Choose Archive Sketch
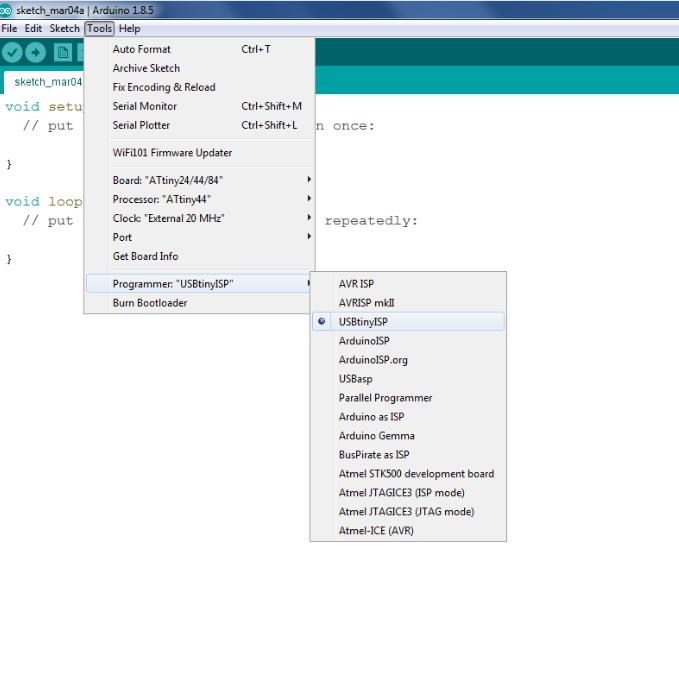Screen dimensions: 679x677 click(200, 68)
